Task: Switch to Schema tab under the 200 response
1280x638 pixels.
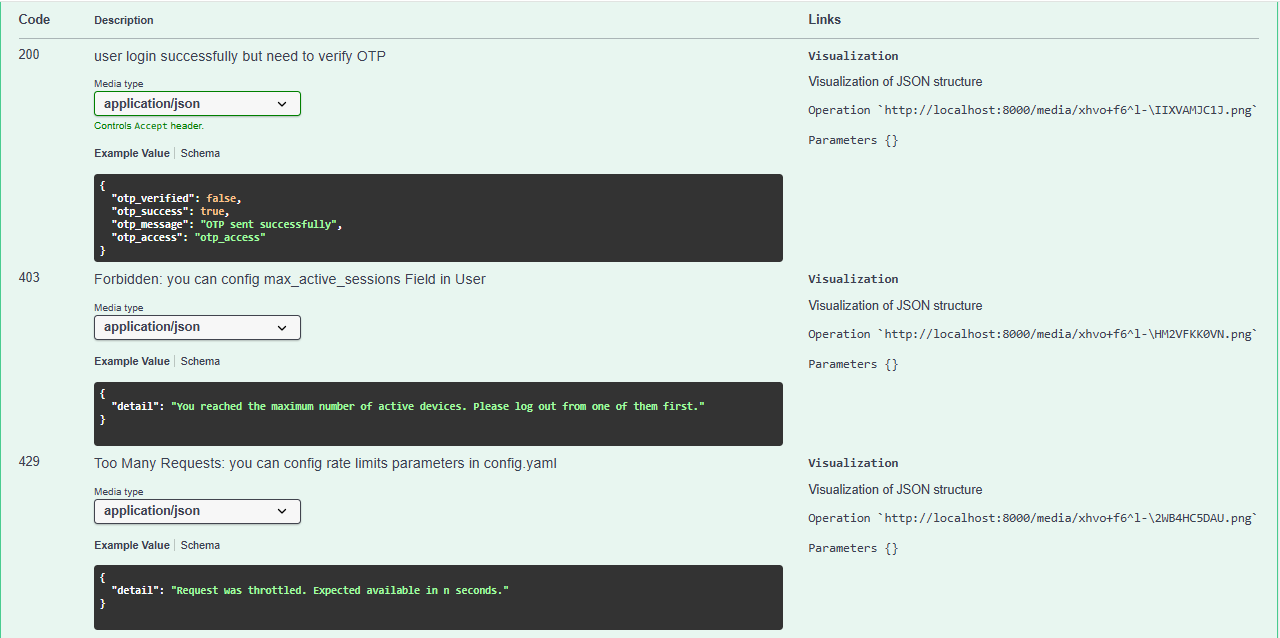Action: (x=200, y=154)
